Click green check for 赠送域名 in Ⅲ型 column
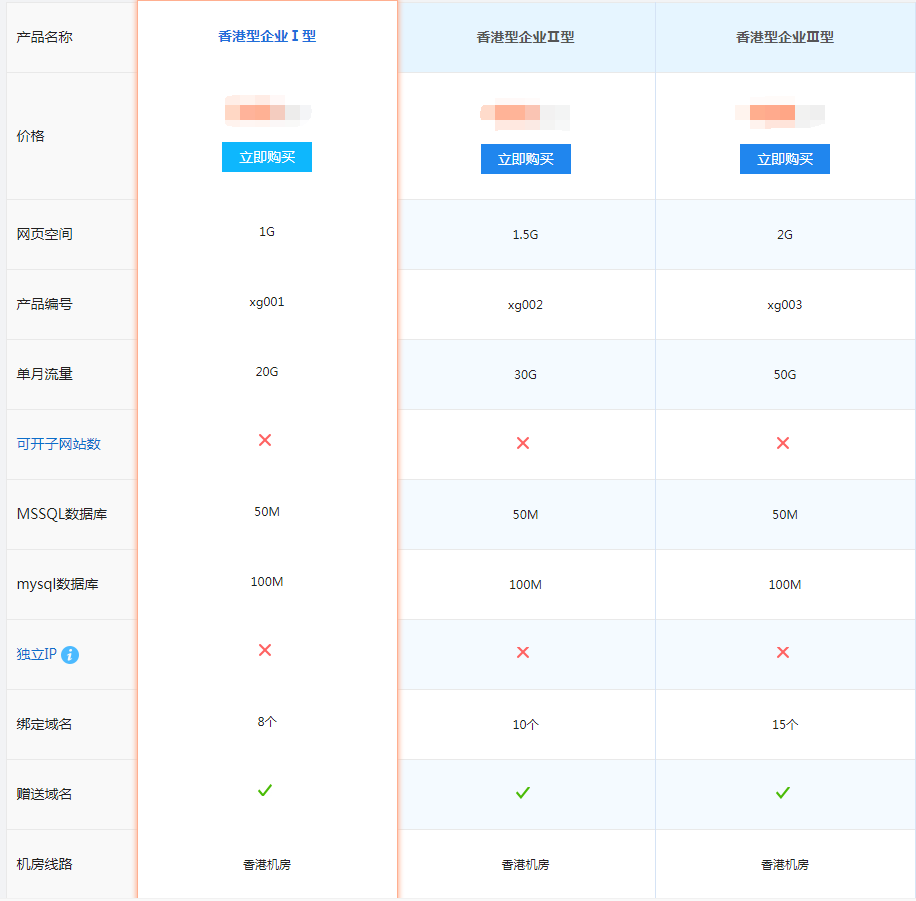Screen dimensions: 916x901 pos(783,793)
